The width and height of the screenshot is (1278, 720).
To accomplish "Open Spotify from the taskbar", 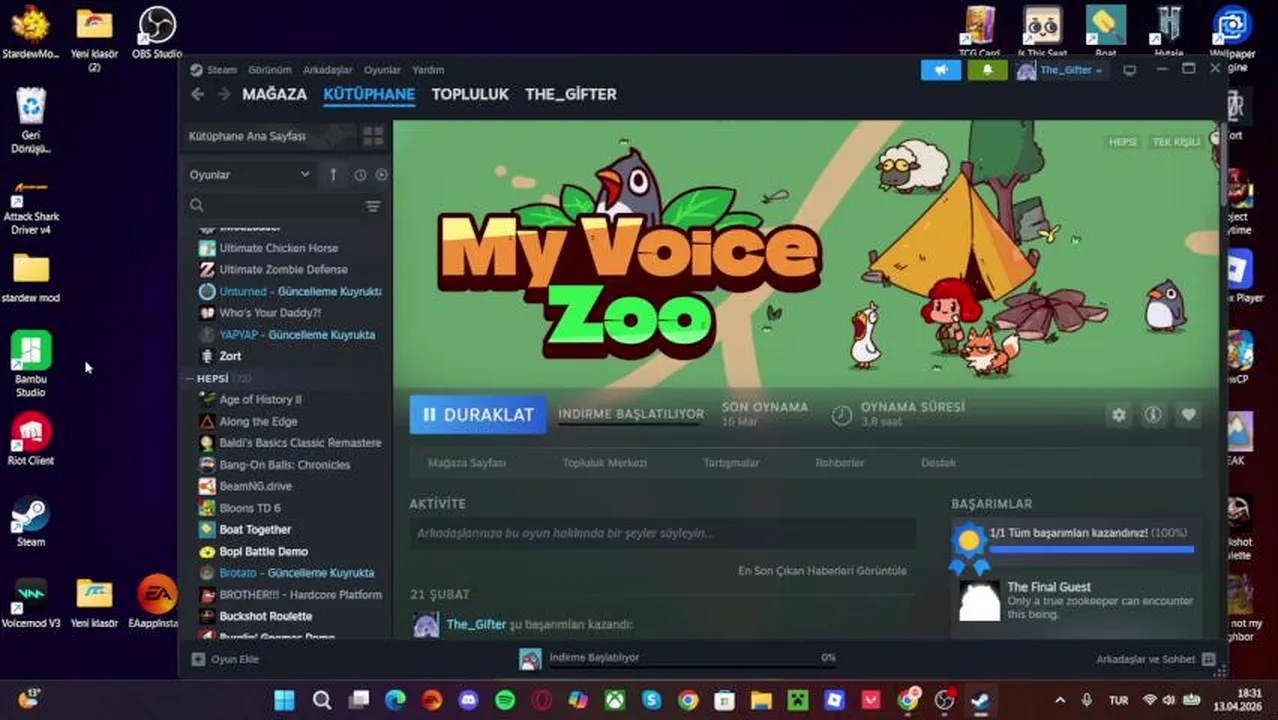I will (x=505, y=700).
